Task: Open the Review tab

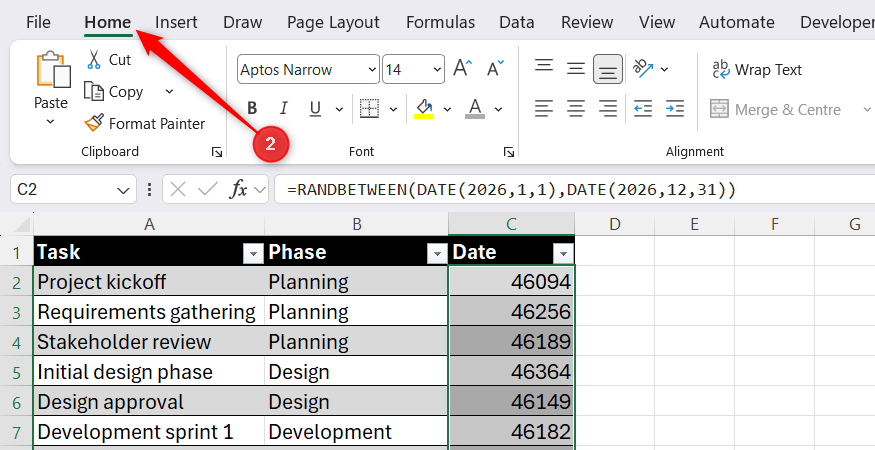Action: coord(586,22)
